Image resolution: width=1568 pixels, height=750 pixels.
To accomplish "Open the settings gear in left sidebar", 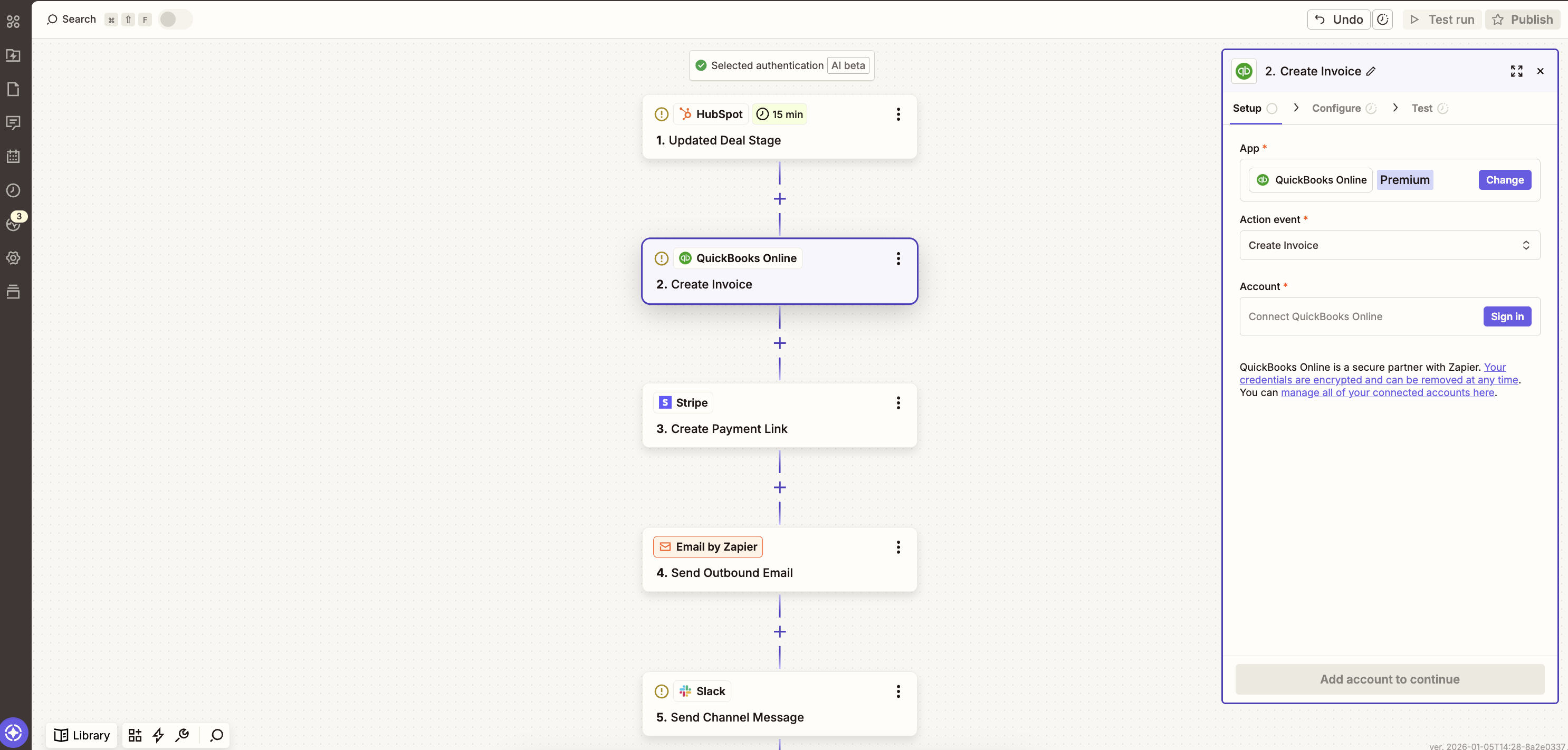I will 13,258.
